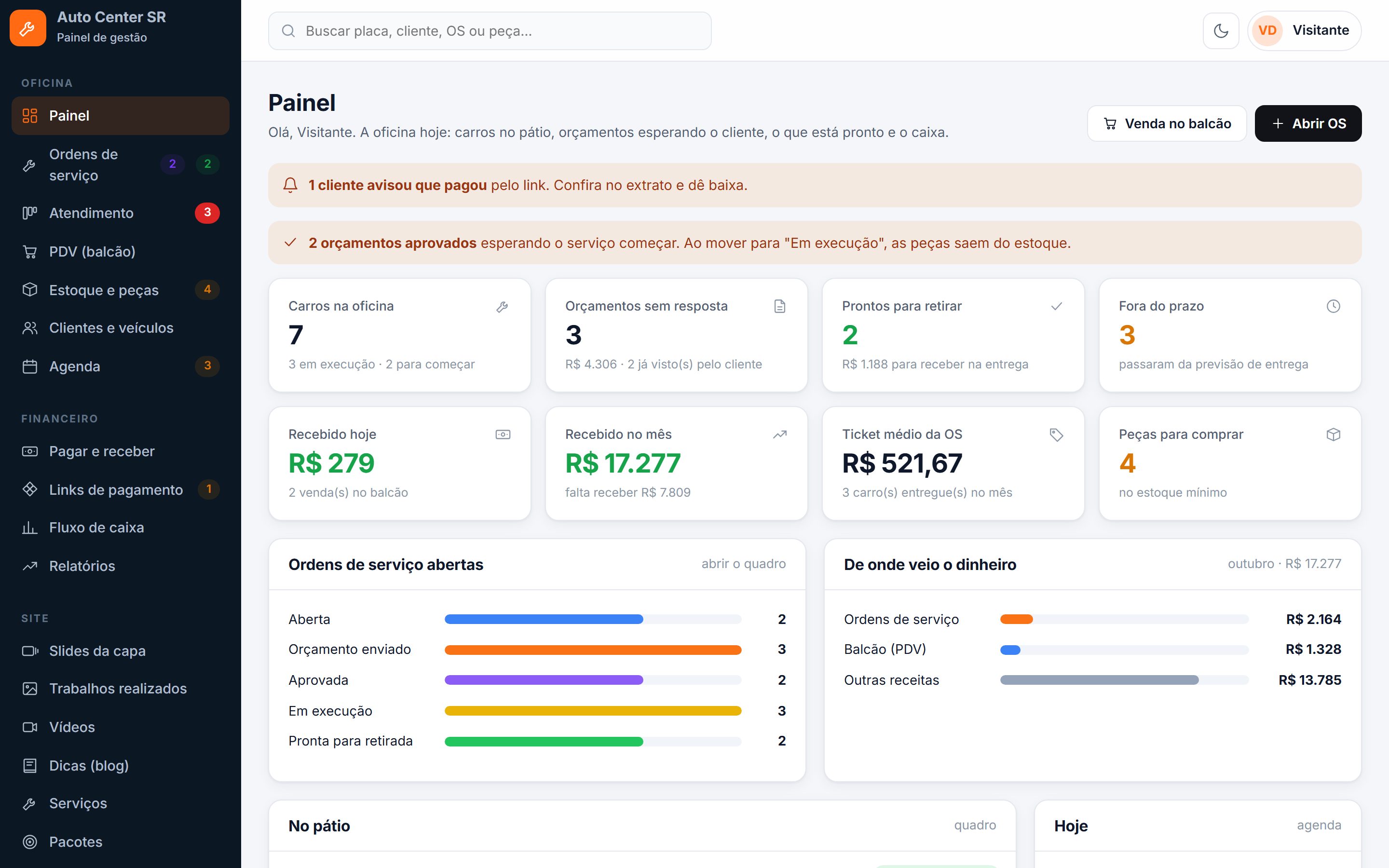Click the Trabalhos realizados image icon
Viewport: 1389px width, 868px height.
click(29, 688)
